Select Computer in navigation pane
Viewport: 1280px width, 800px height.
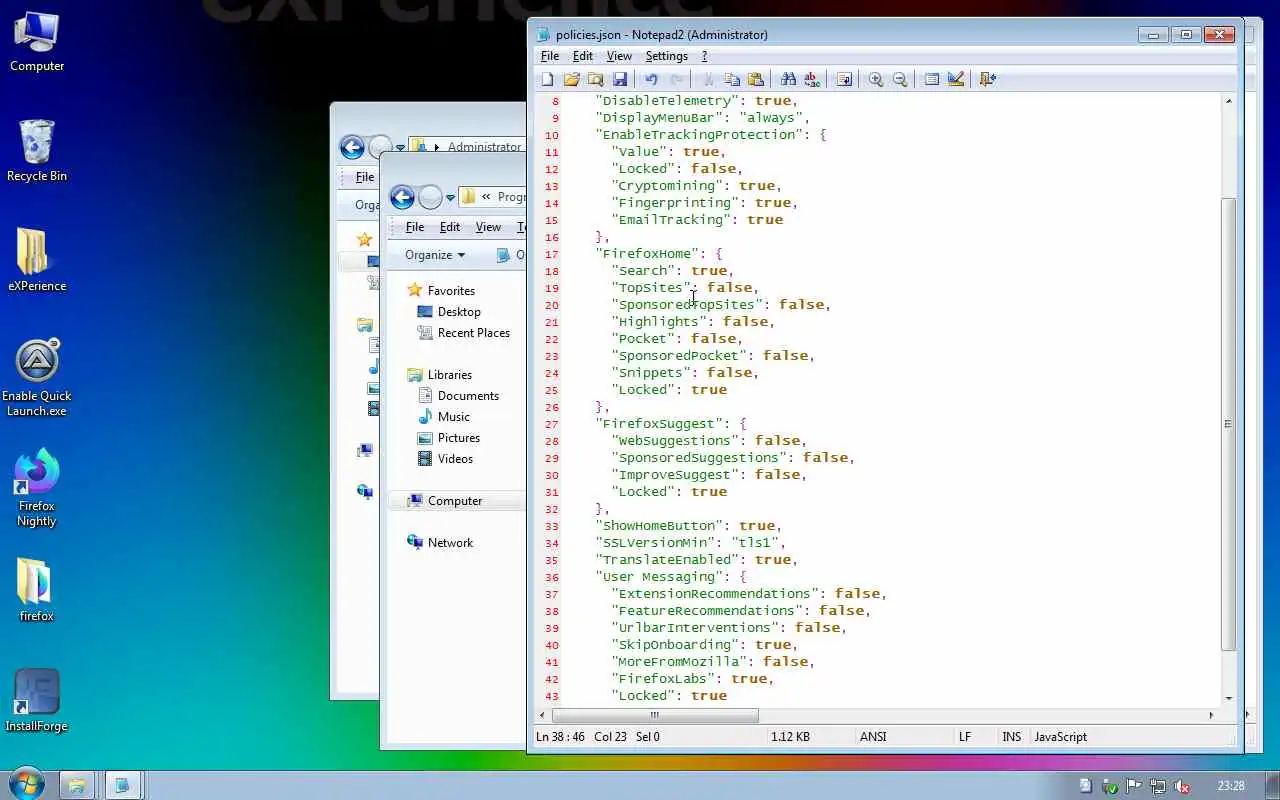455,501
